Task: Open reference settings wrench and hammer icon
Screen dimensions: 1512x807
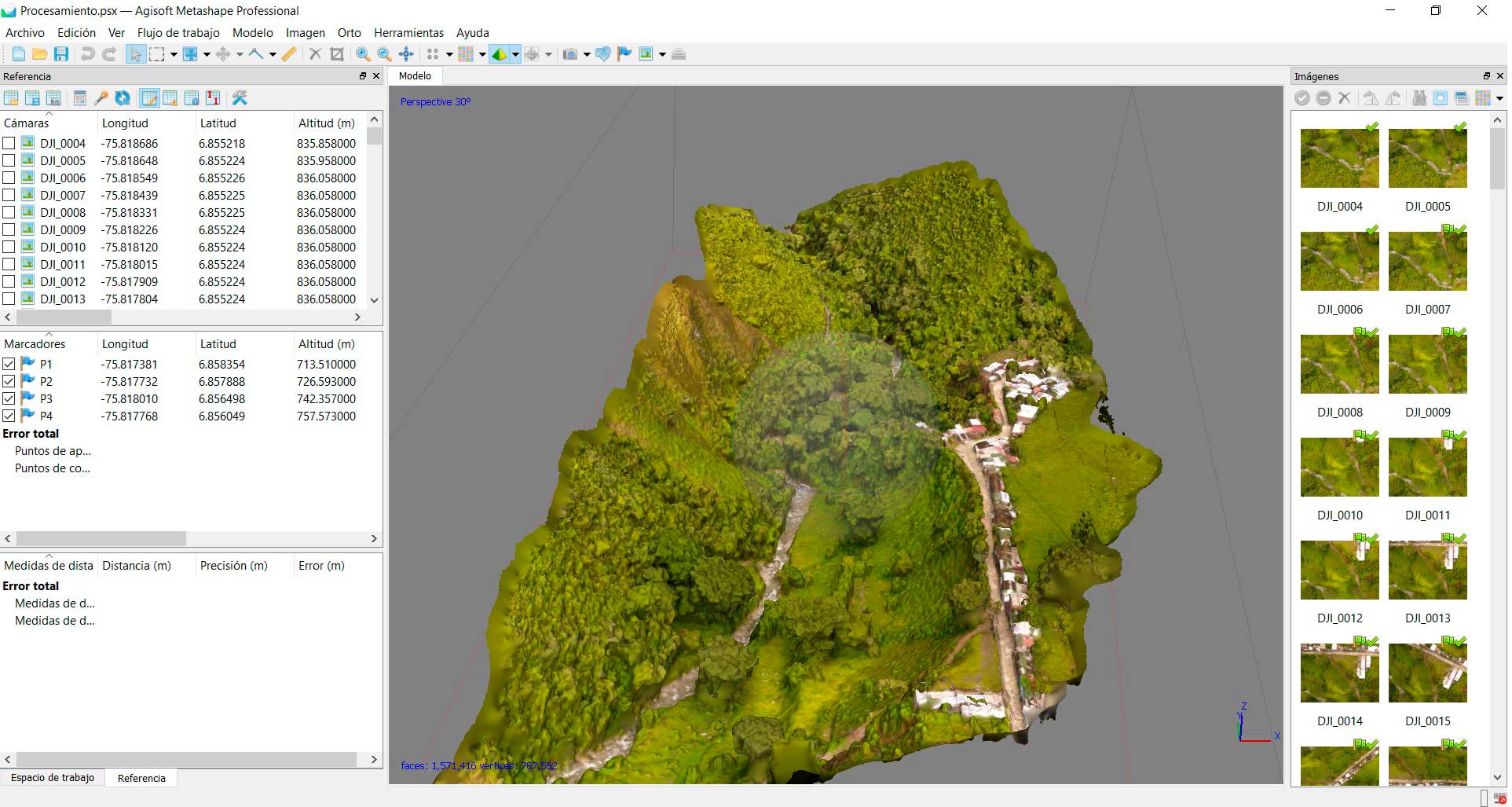Action: coord(240,98)
